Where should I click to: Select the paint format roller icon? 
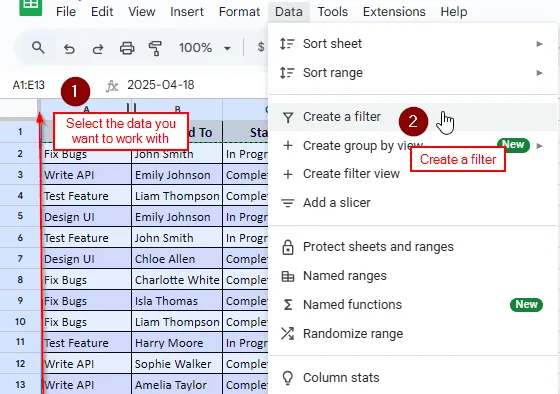(155, 48)
